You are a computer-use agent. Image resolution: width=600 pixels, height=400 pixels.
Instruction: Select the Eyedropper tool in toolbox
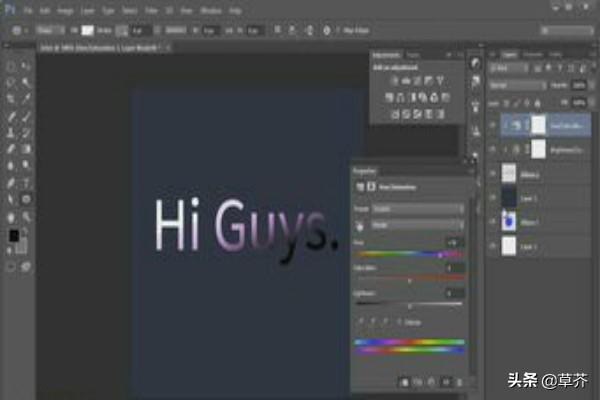(26, 98)
